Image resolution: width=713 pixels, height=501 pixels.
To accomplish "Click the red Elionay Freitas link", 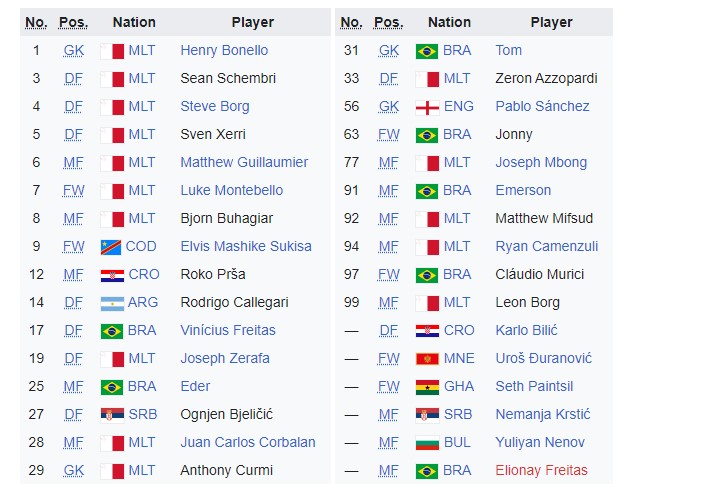I will [x=542, y=470].
